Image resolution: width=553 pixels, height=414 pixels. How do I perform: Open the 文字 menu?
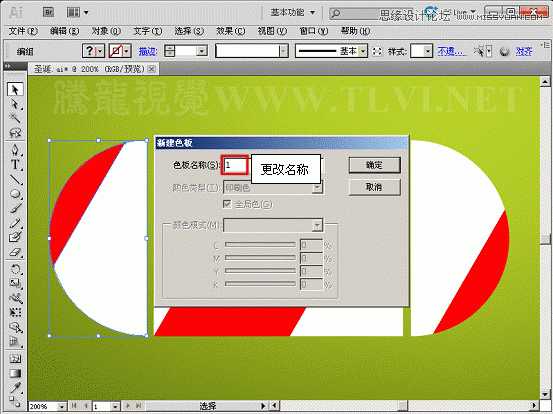(x=147, y=31)
